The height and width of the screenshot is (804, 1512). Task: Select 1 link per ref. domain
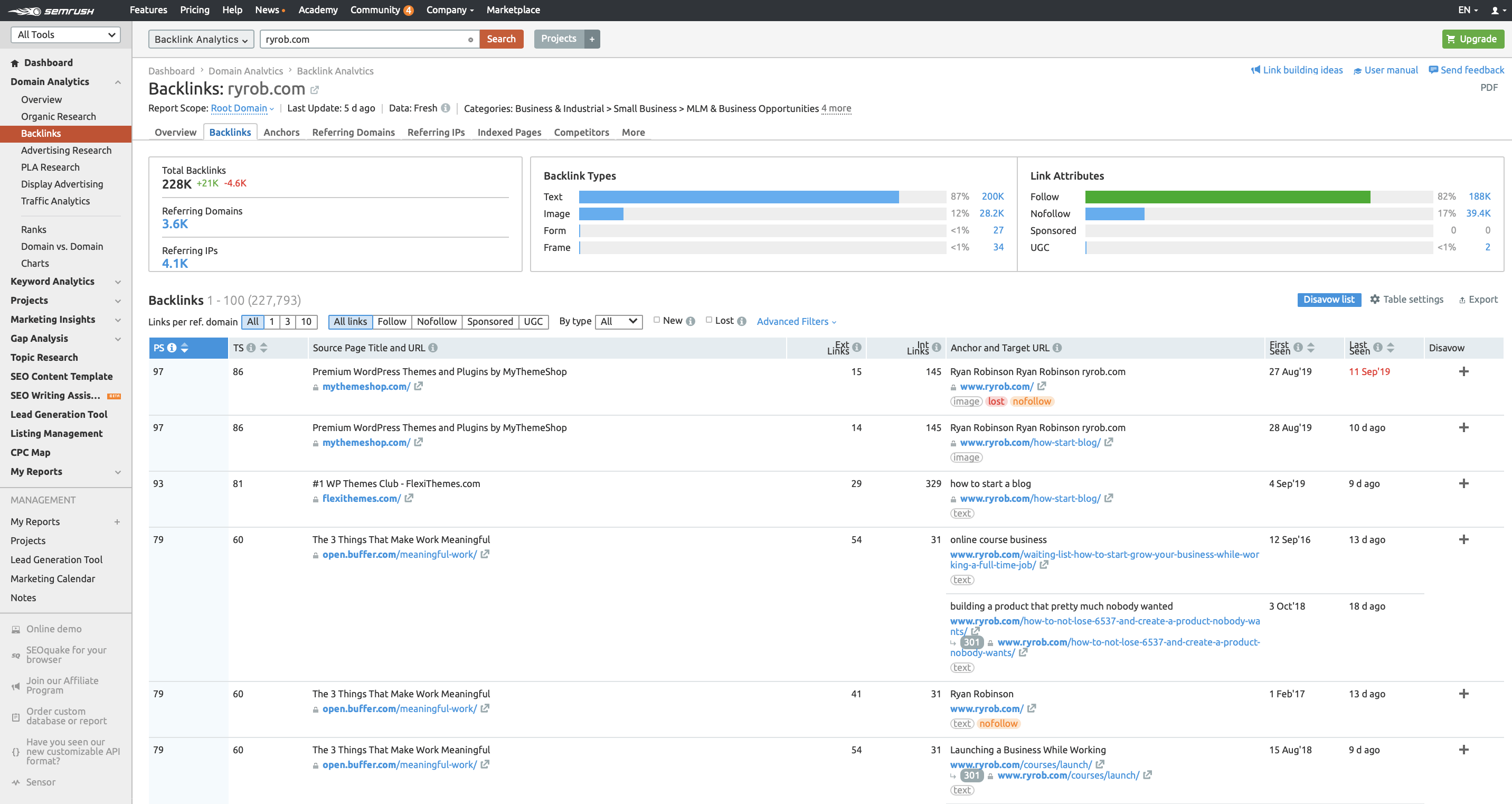pyautogui.click(x=272, y=322)
